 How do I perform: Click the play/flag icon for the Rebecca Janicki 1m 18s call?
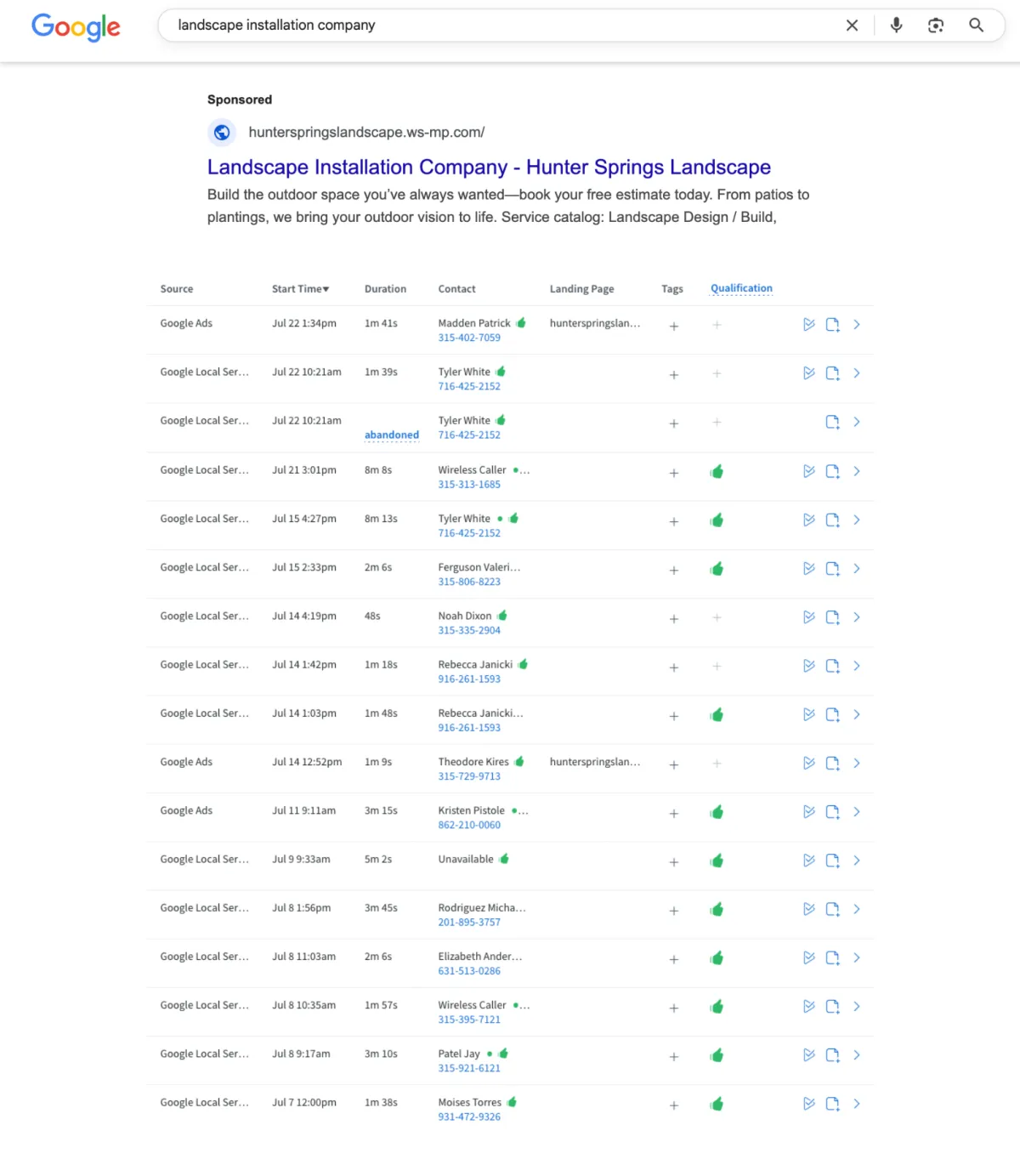pos(809,666)
